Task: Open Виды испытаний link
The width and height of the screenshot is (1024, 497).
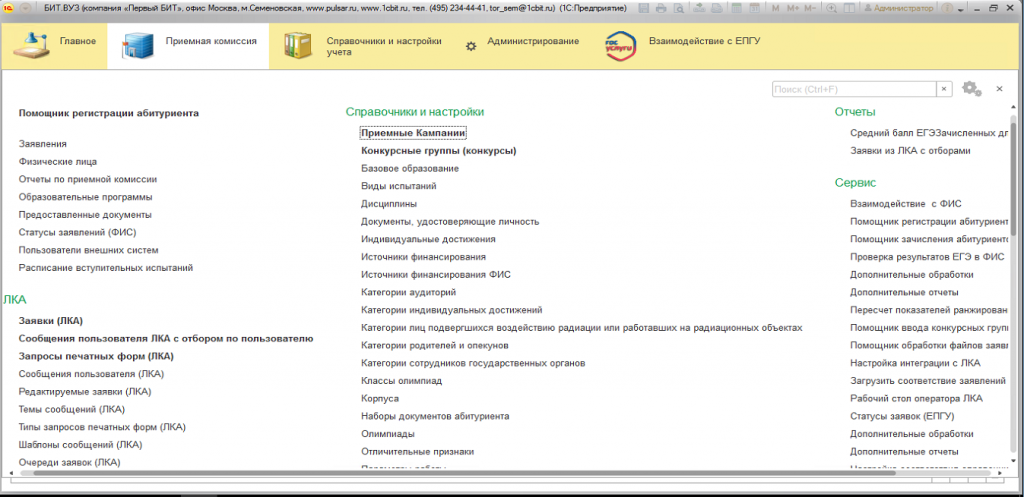Action: click(398, 186)
